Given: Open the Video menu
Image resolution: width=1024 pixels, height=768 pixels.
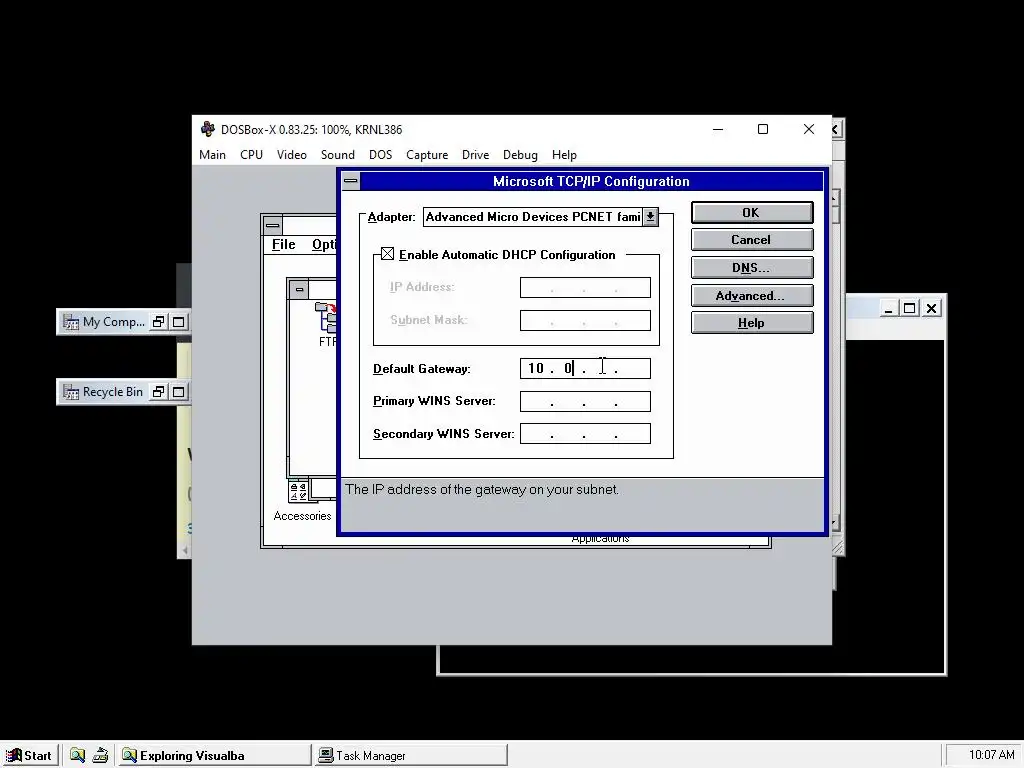Looking at the screenshot, I should click(291, 155).
